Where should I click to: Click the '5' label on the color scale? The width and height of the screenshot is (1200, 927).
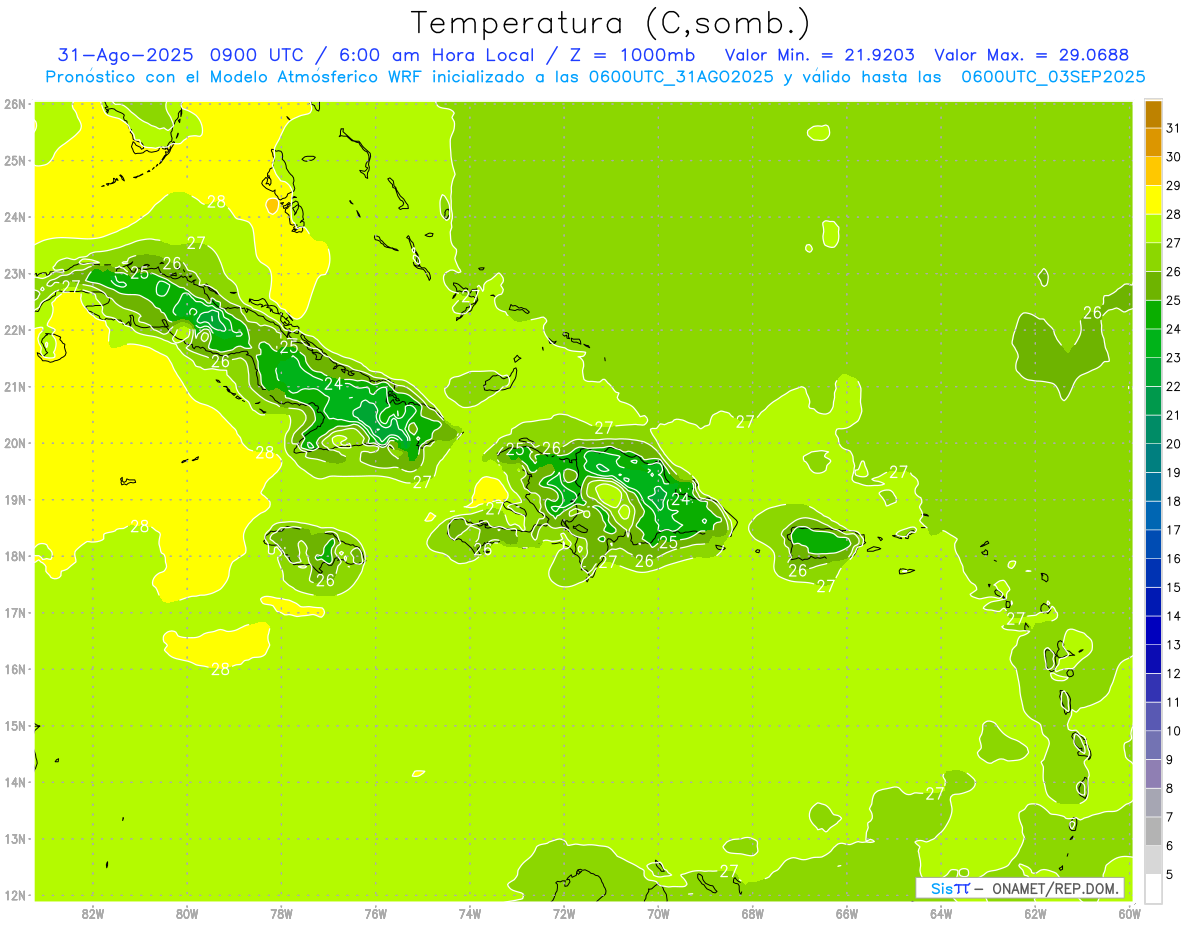(1170, 874)
